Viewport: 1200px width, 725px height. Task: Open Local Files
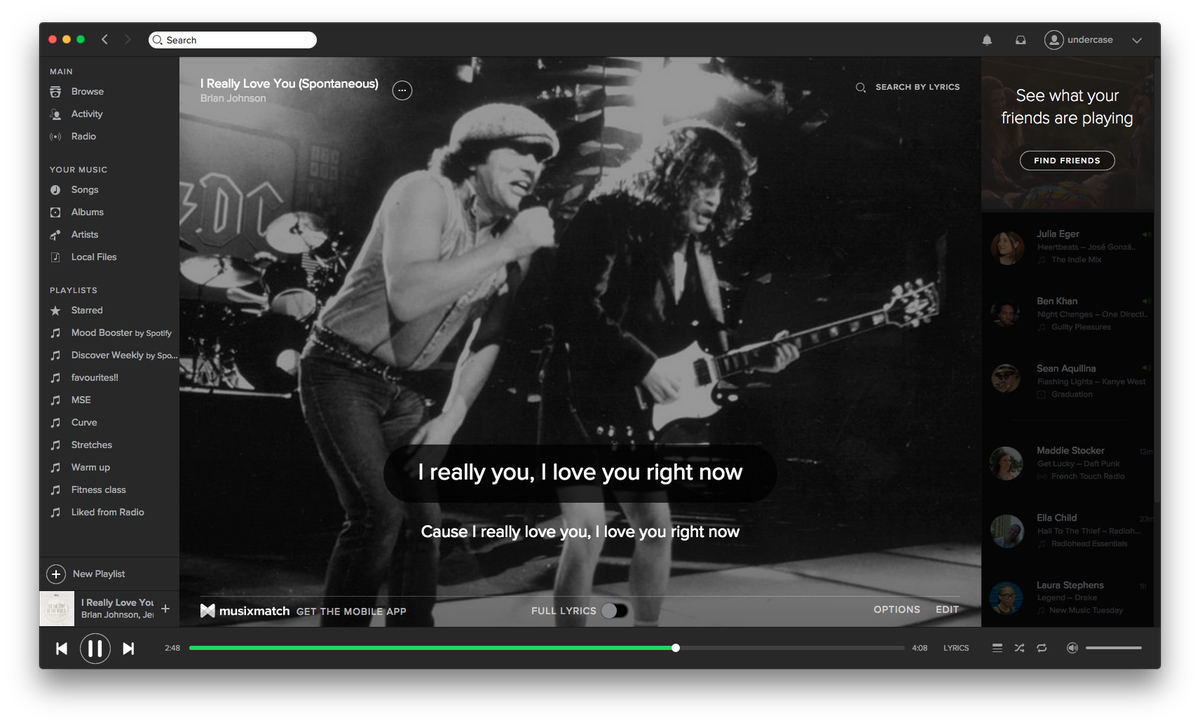[94, 257]
